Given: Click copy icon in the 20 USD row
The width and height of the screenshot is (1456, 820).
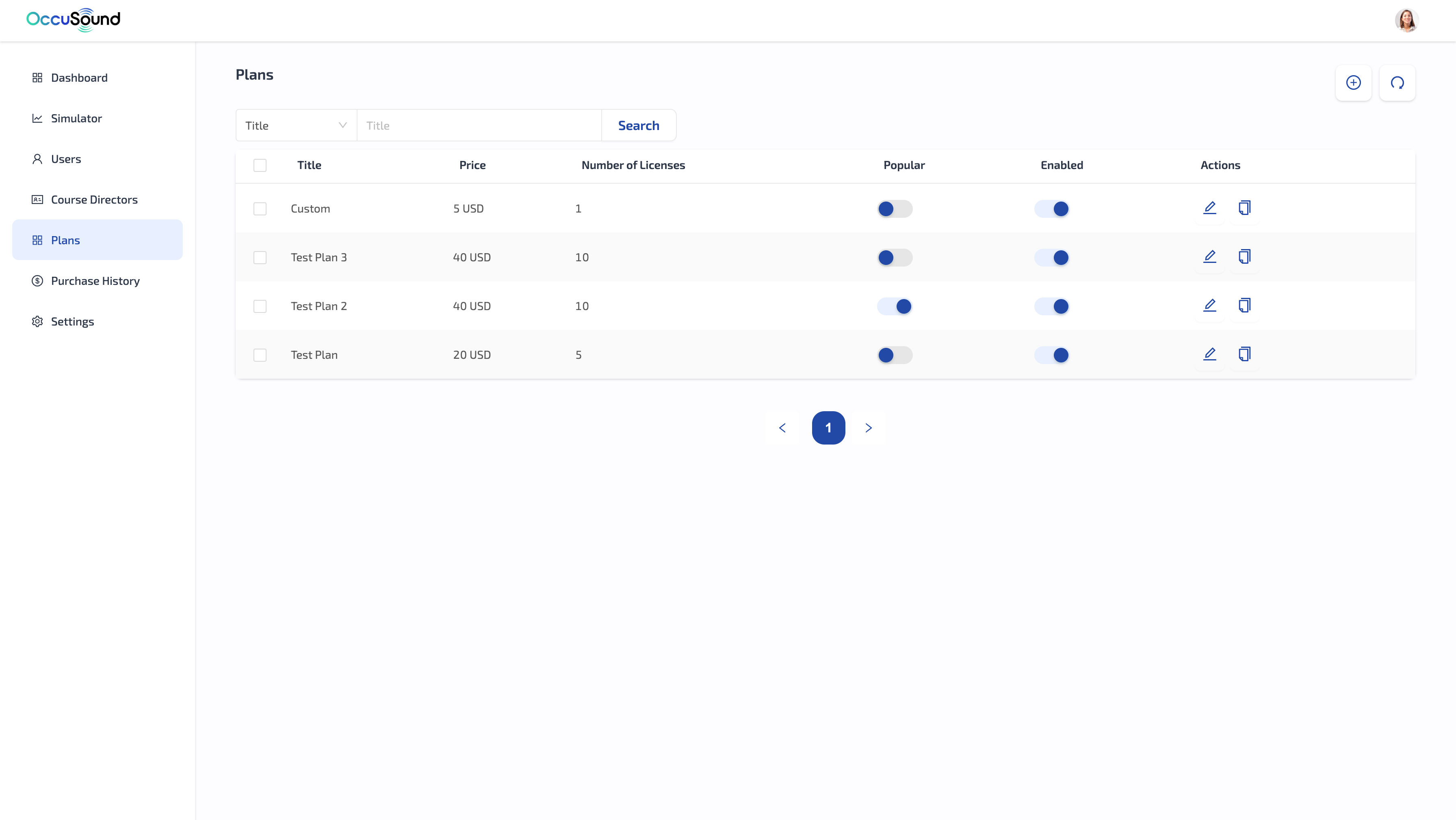Looking at the screenshot, I should (x=1245, y=354).
